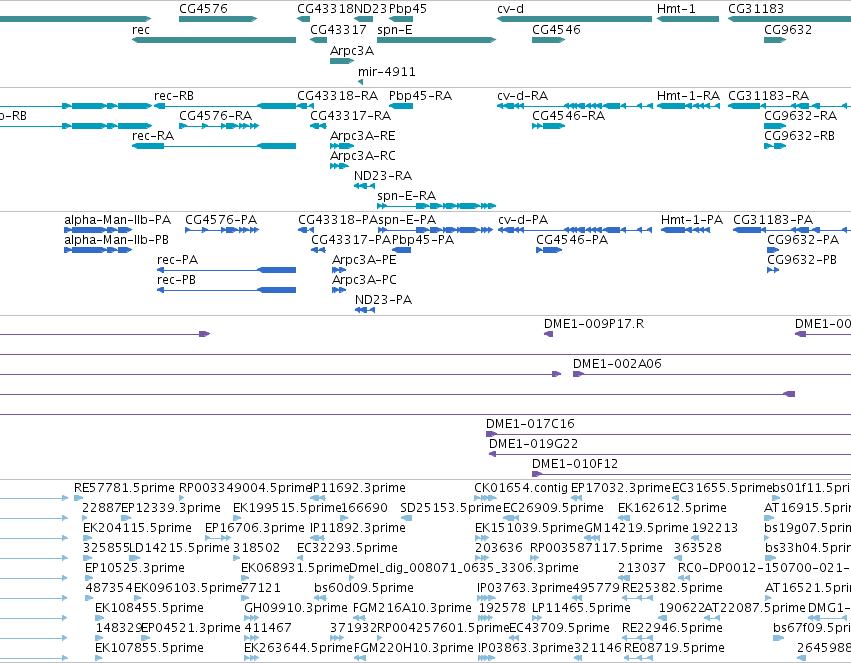
Task: Click the RE08719.5prime EST label
Action: point(674,648)
